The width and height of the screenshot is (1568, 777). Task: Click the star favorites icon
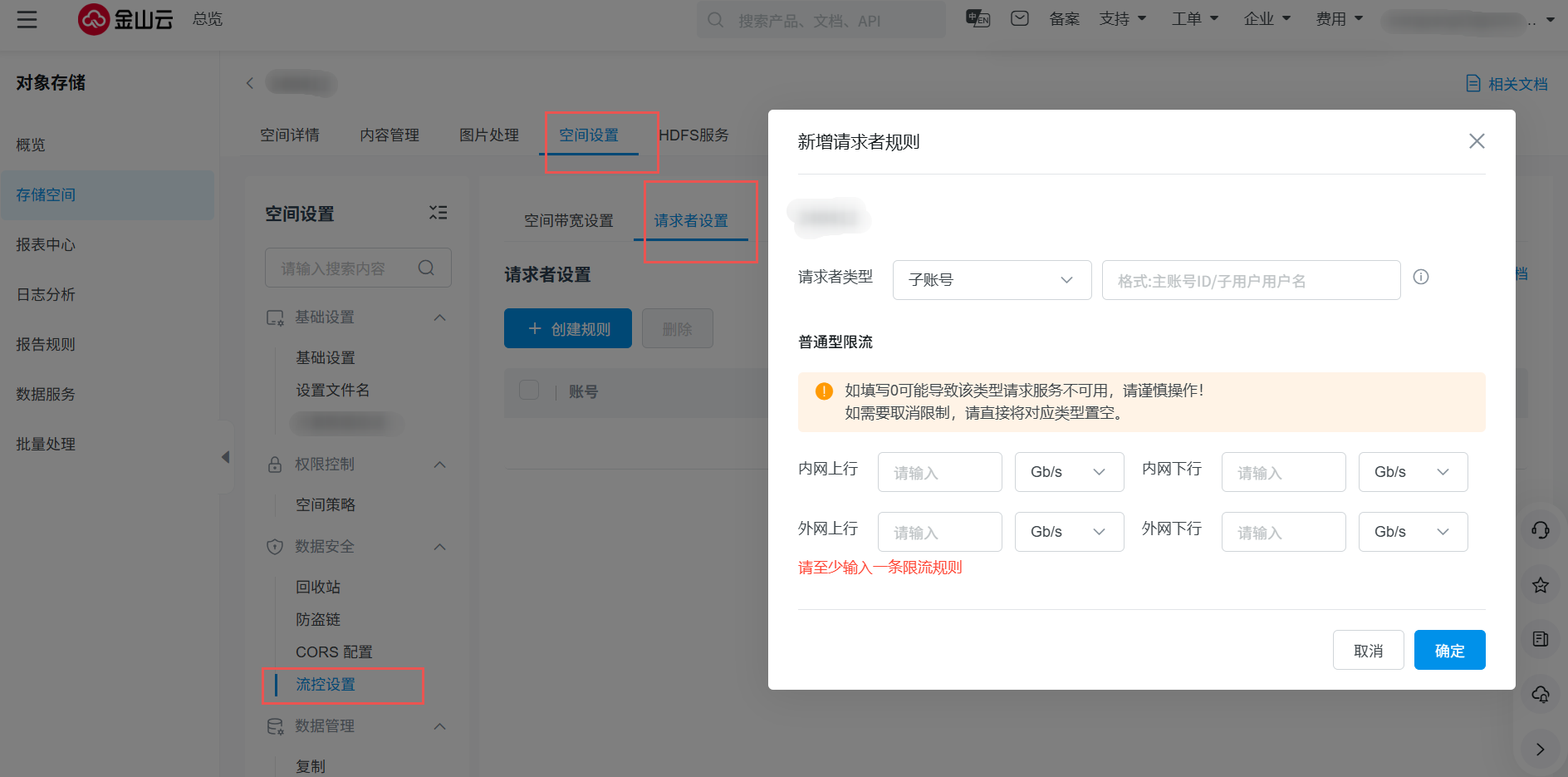click(1540, 585)
